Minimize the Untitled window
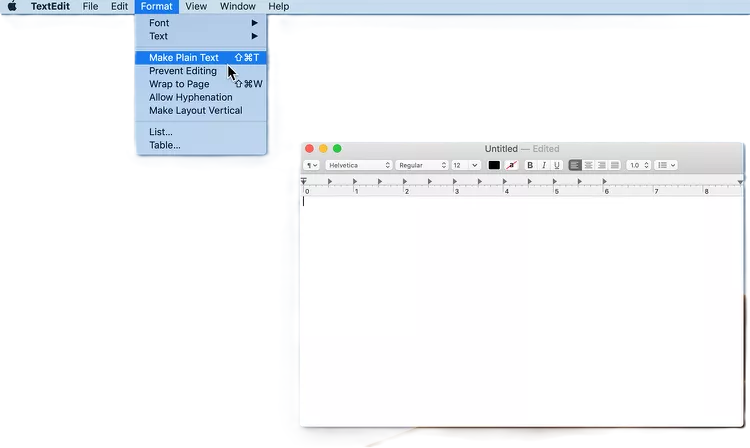Screen dimensions: 750x448 pos(323,149)
